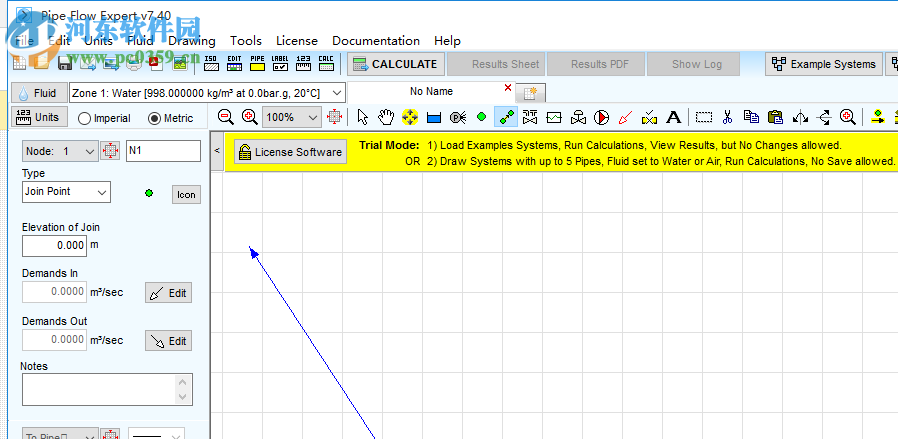898x439 pixels.
Task: Click the yellow move-arrows drawing tool
Action: coord(409,117)
